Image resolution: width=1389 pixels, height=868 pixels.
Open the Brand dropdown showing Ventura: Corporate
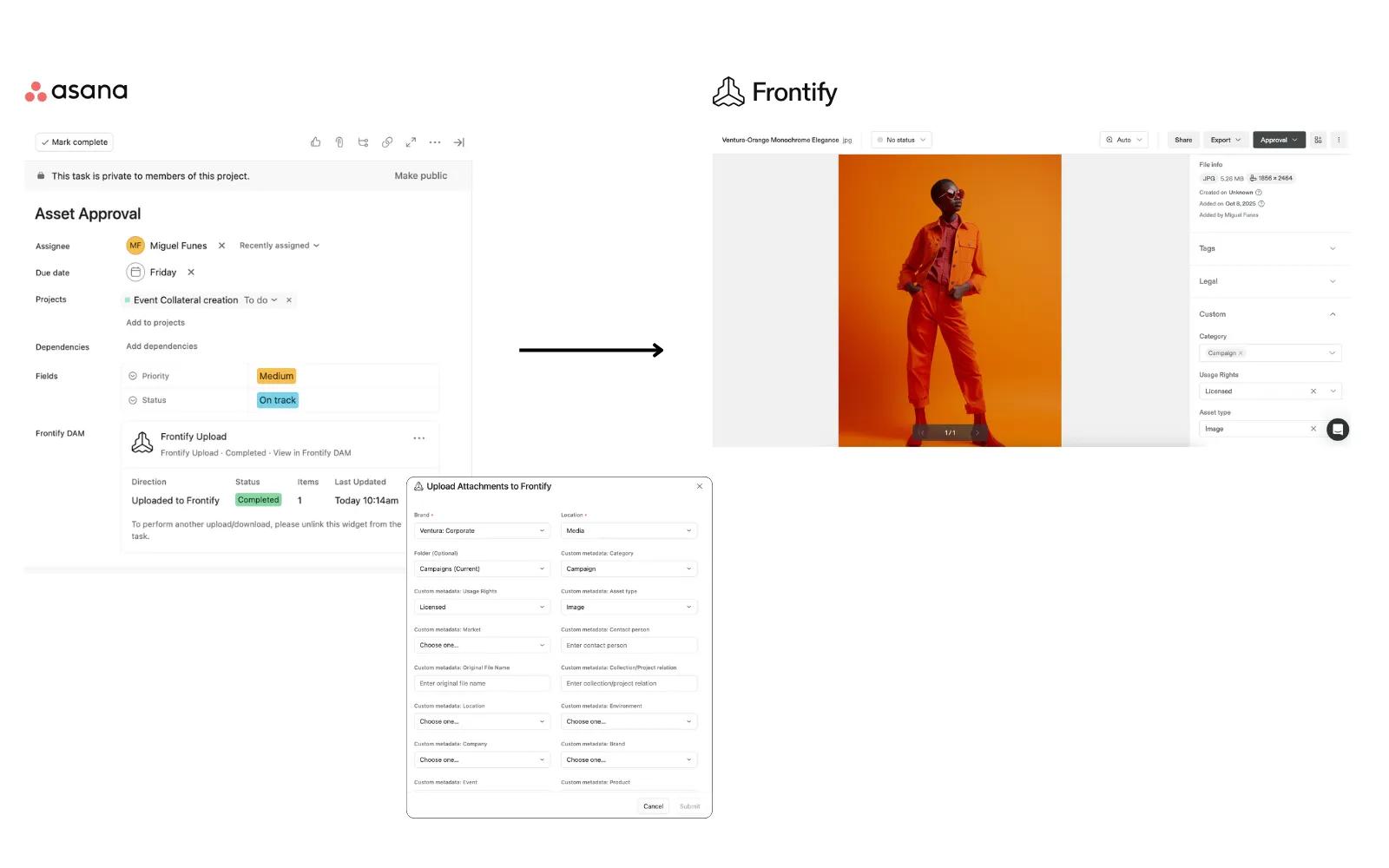(482, 530)
